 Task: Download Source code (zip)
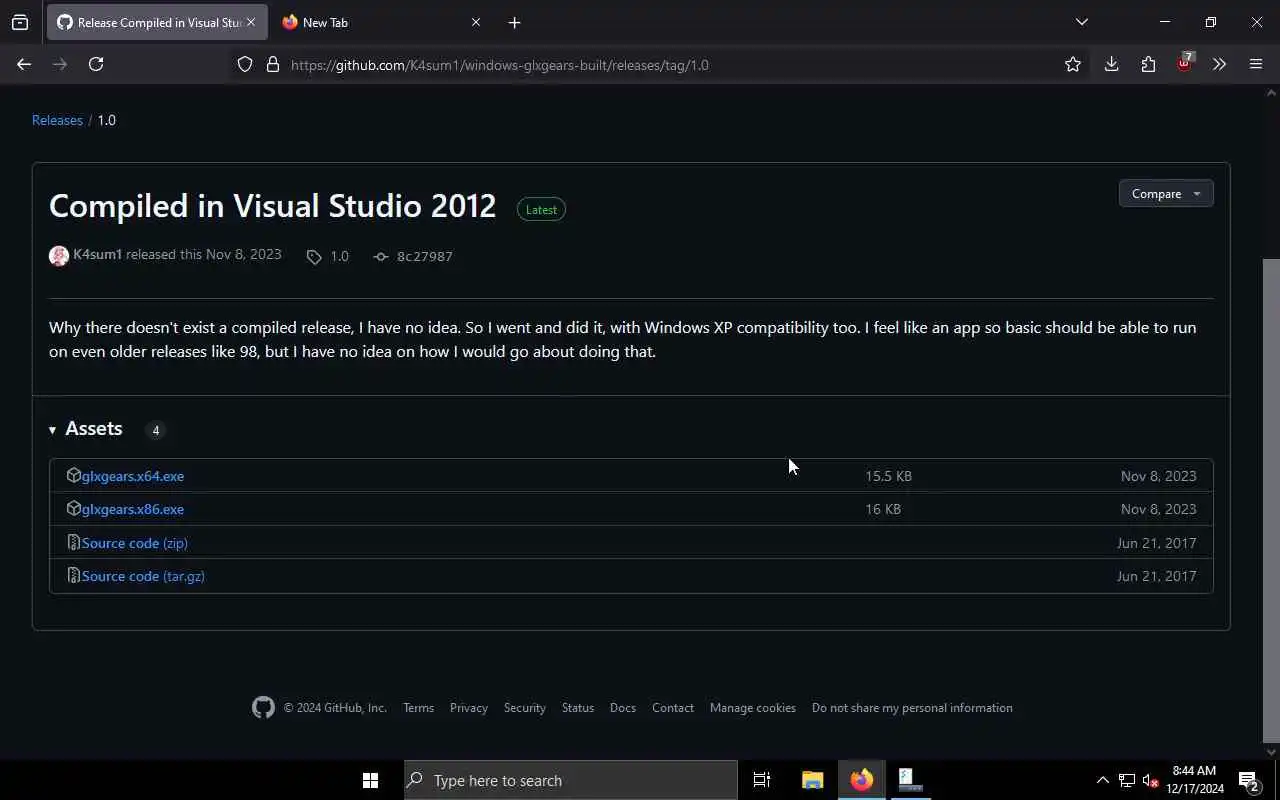pos(134,543)
